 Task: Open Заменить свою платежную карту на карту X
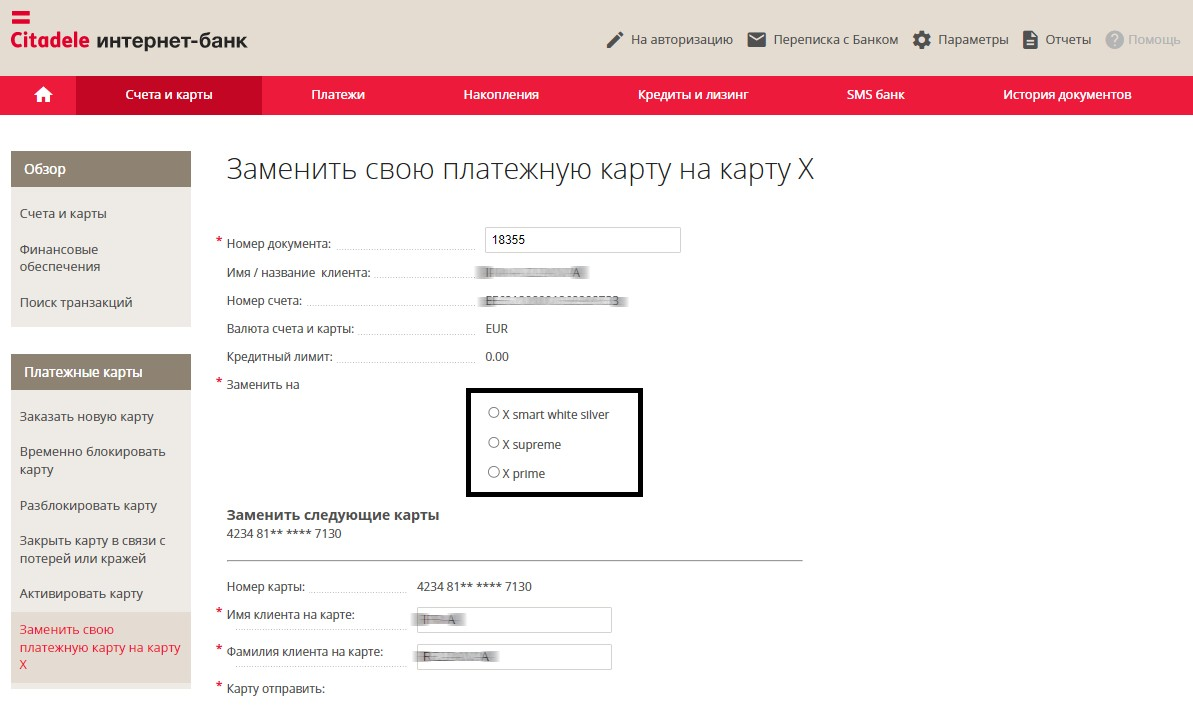(100, 647)
